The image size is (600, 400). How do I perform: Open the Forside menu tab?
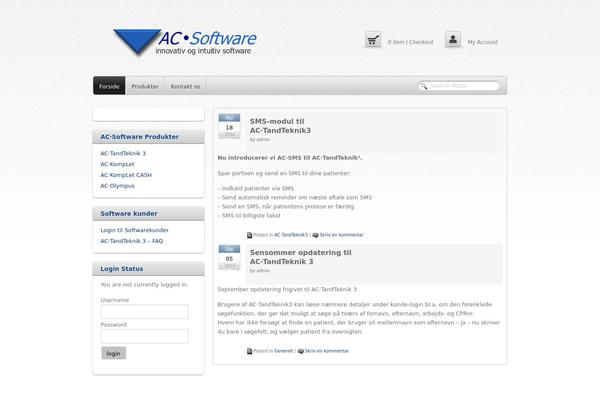109,86
